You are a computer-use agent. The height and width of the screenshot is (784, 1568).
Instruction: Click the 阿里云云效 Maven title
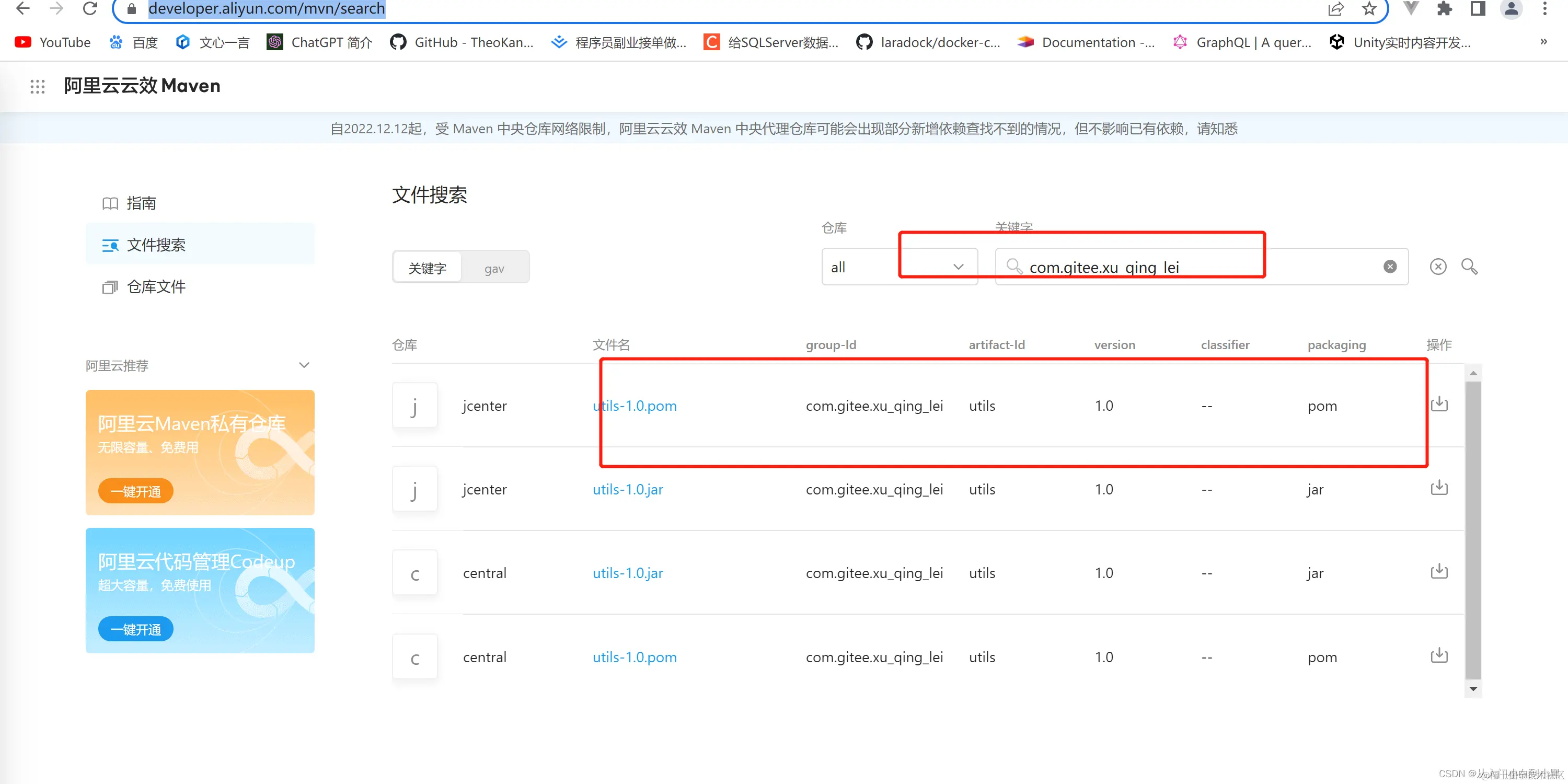pyautogui.click(x=142, y=86)
